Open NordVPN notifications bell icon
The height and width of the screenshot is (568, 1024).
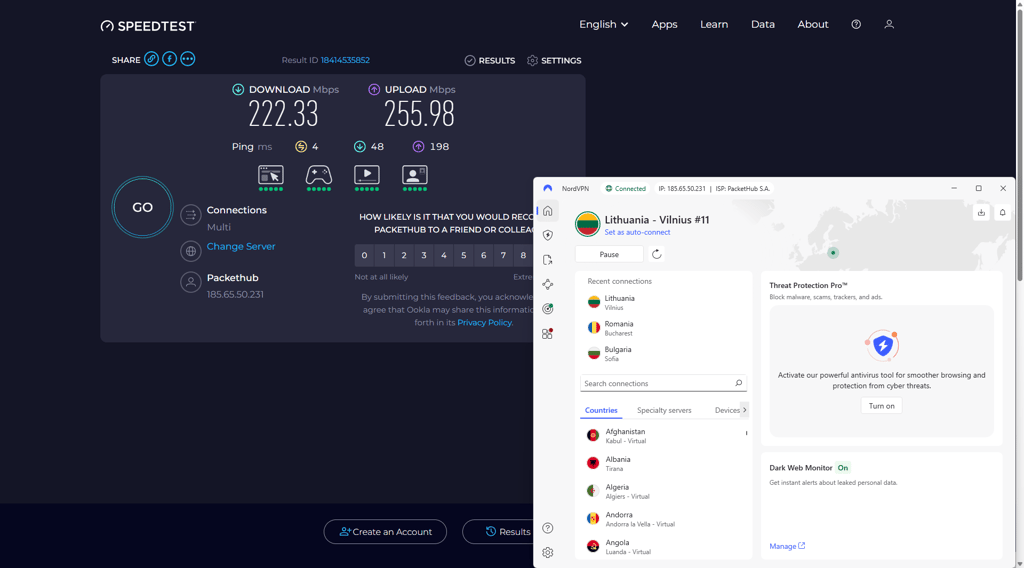[x=1002, y=212]
